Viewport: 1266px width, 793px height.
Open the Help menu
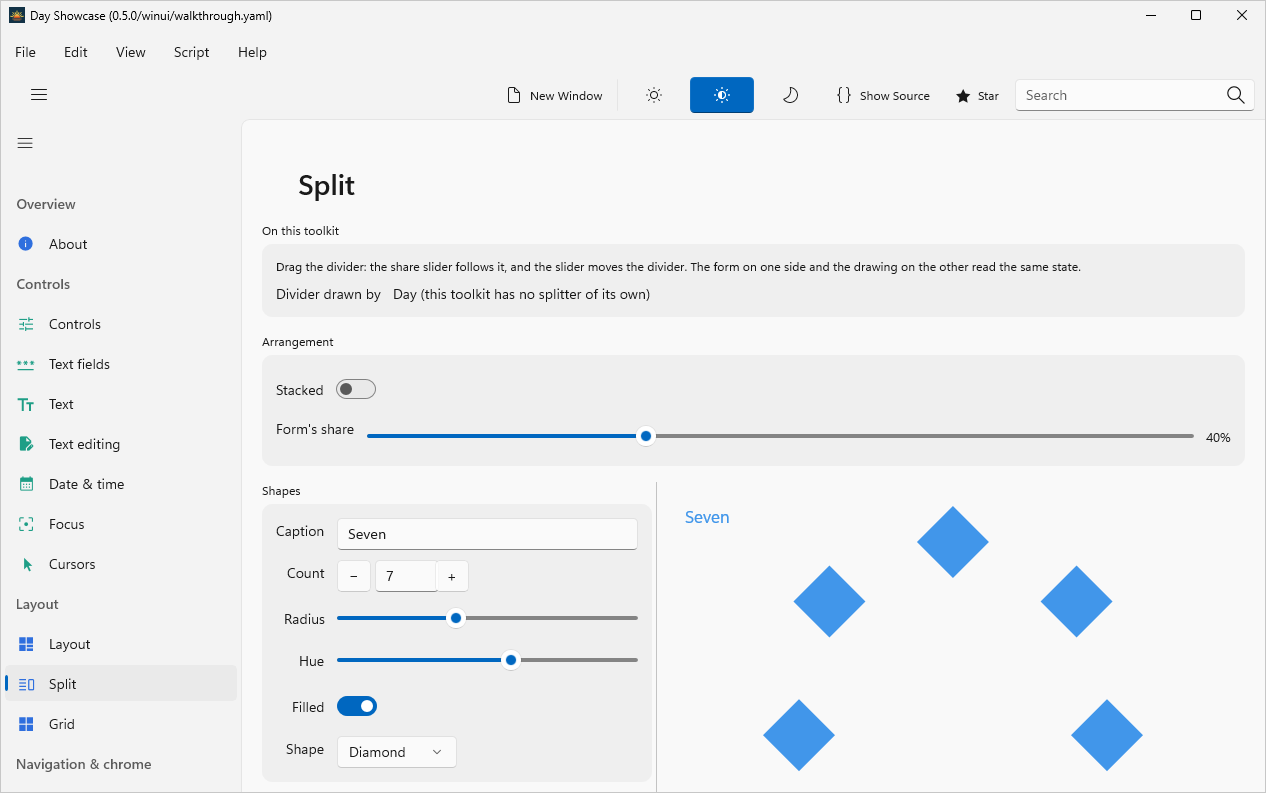(x=252, y=52)
